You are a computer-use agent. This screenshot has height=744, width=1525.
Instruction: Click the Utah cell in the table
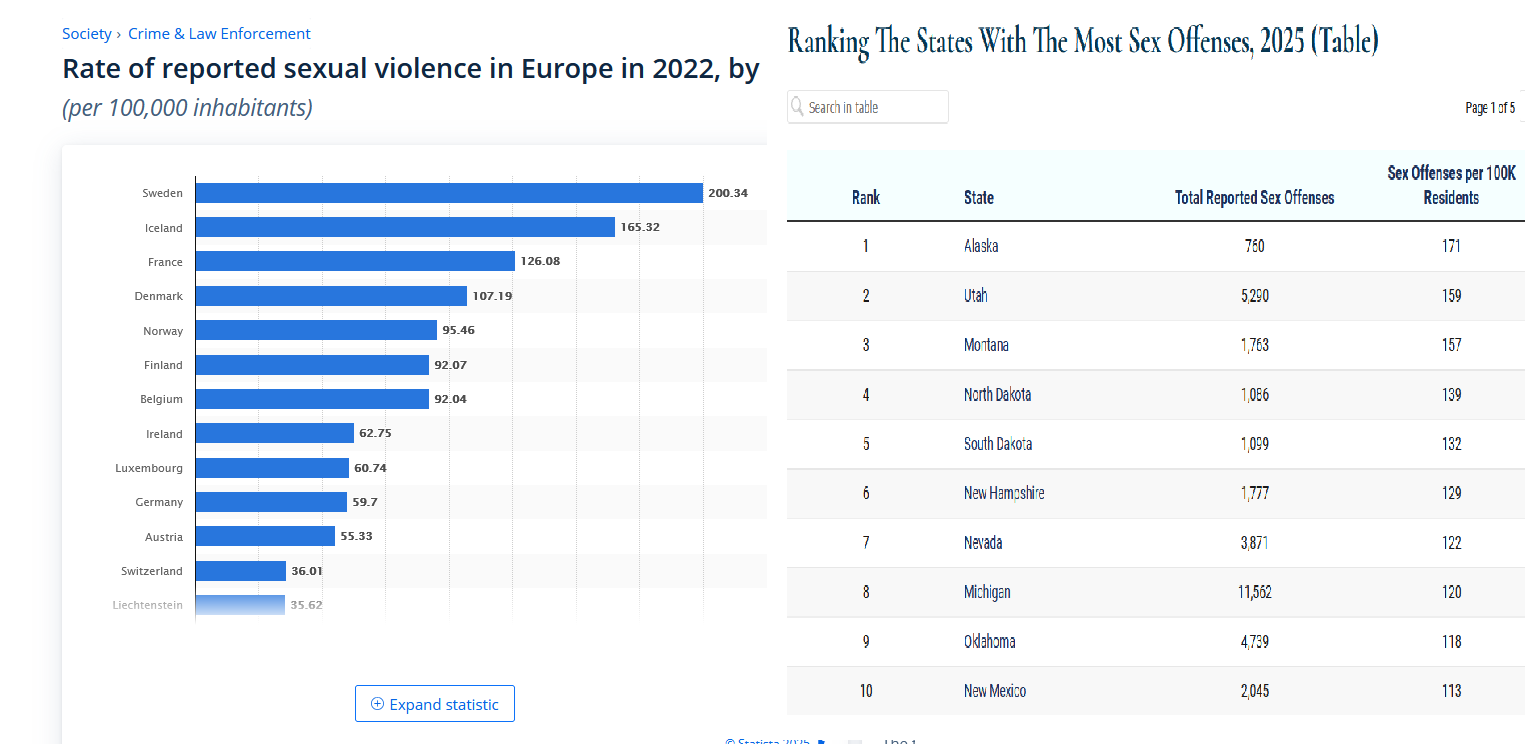point(976,295)
